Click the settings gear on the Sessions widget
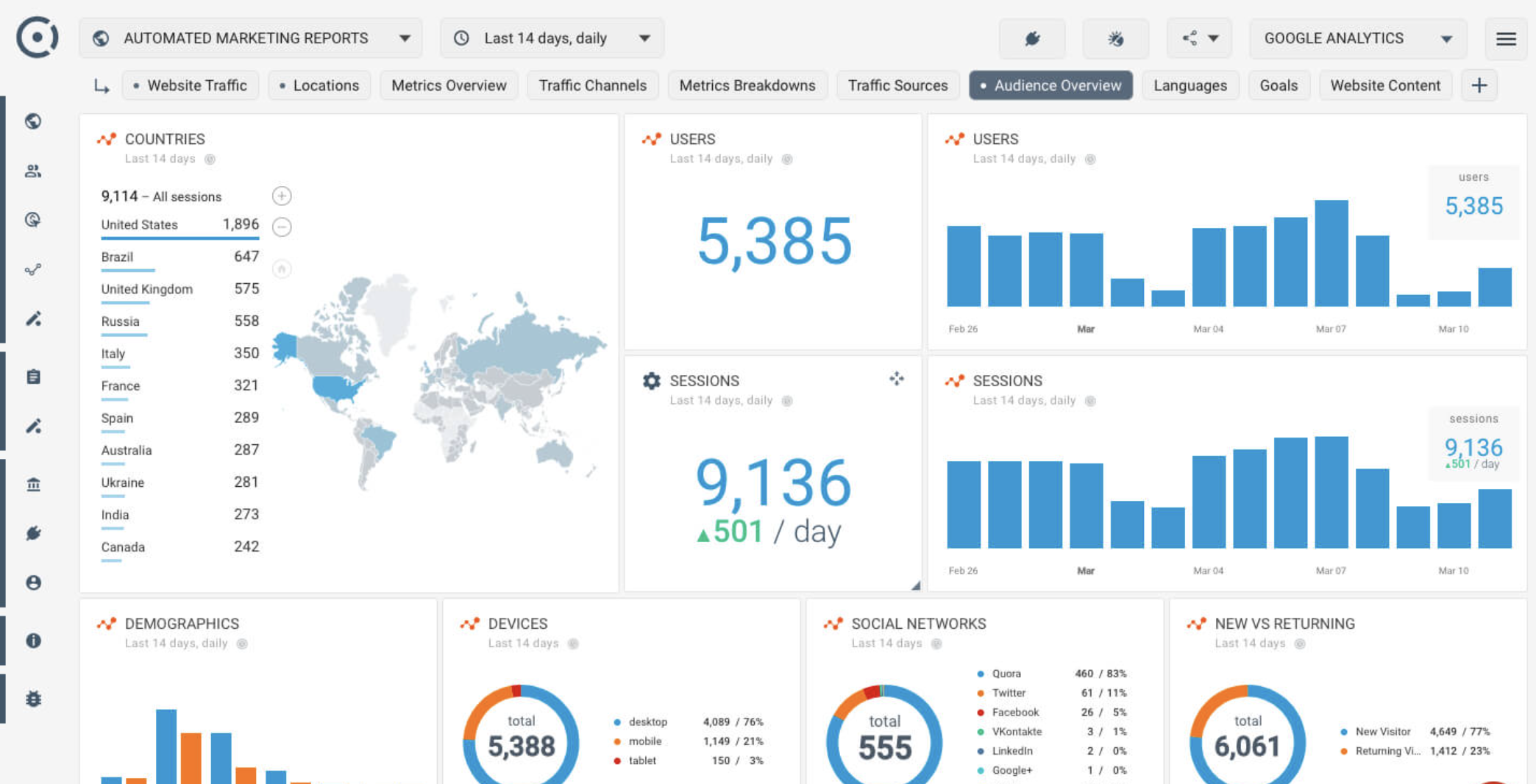 (650, 380)
